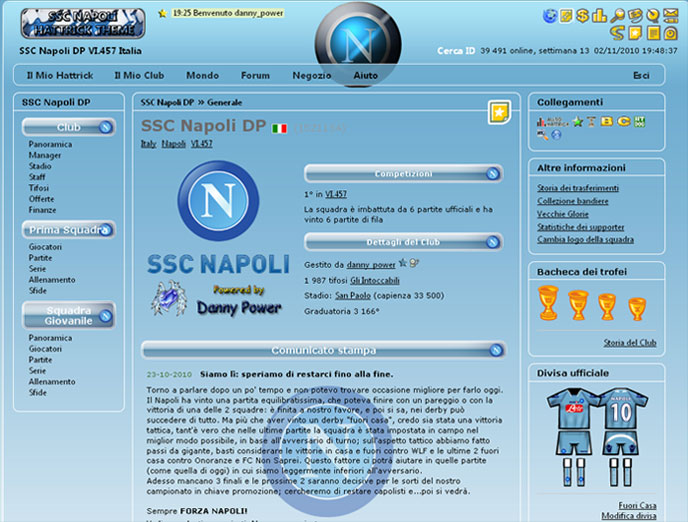Viewport: 688px width, 522px height.
Task: Switch kit view with Fuori Casa link
Action: tap(637, 505)
